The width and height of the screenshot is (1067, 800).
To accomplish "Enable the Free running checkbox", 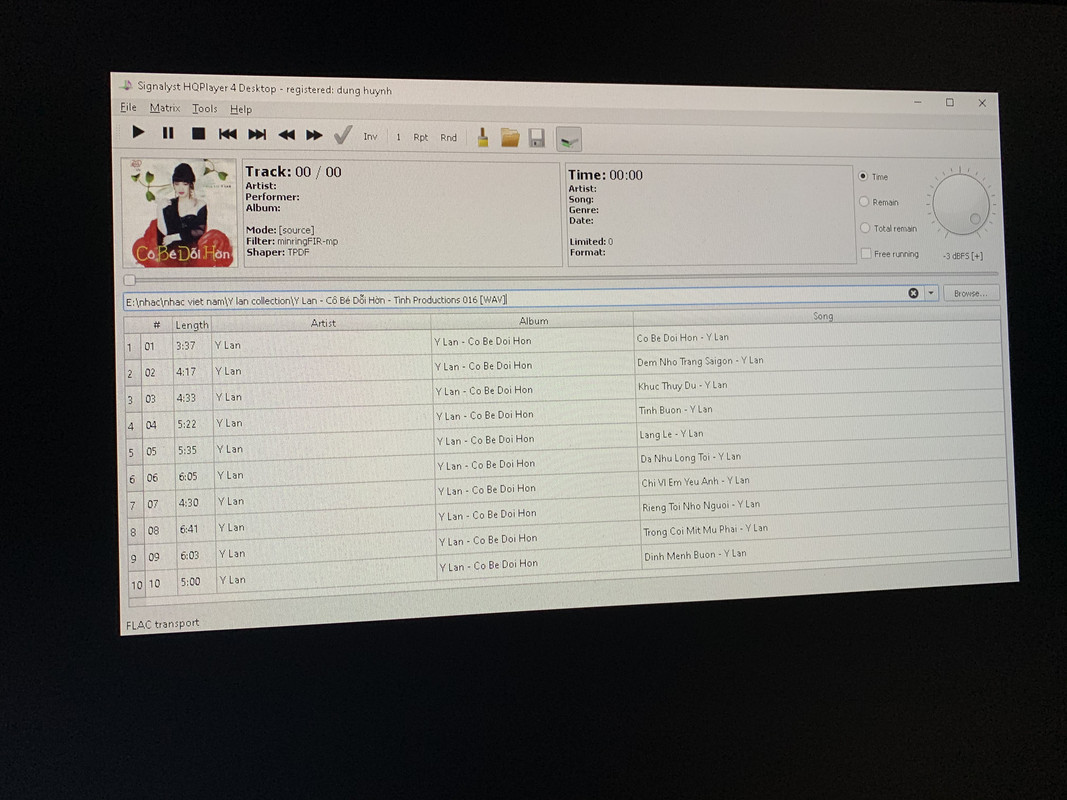I will coord(866,253).
